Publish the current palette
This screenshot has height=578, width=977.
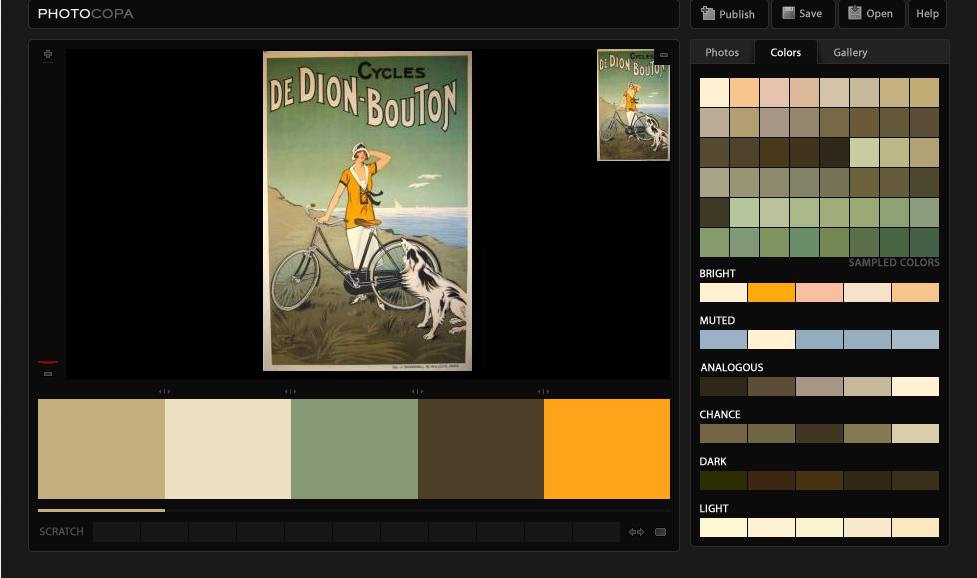coord(728,14)
